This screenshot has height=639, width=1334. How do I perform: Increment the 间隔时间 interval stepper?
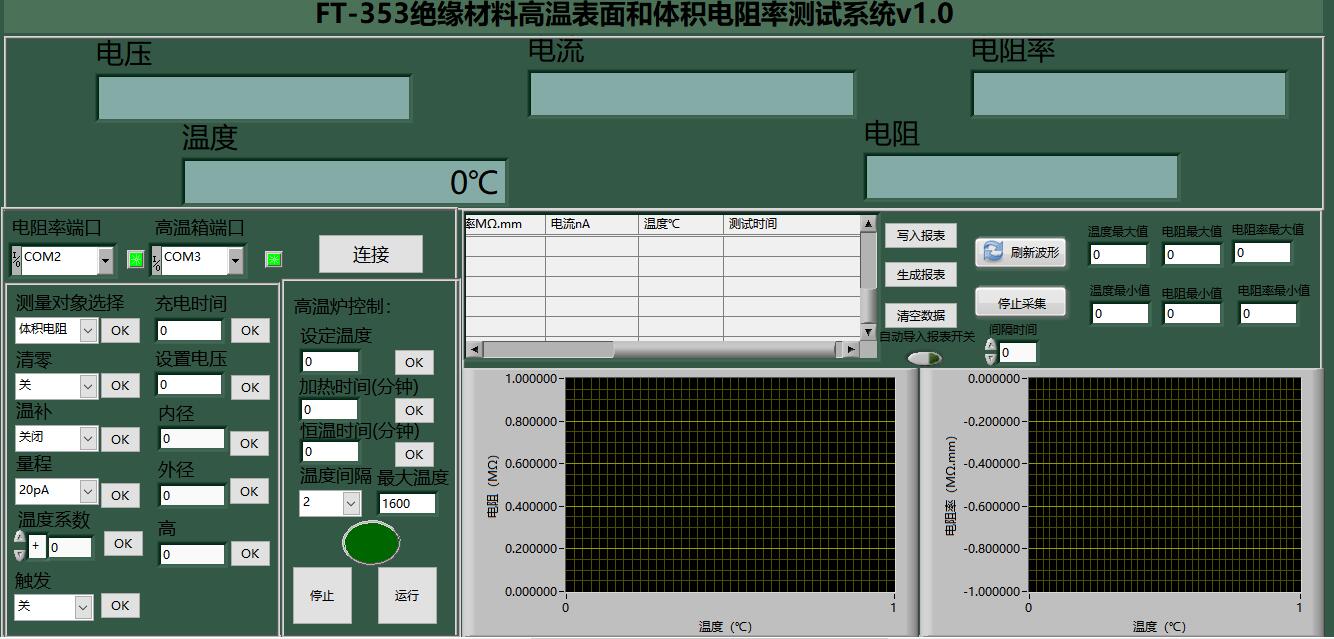tap(990, 346)
